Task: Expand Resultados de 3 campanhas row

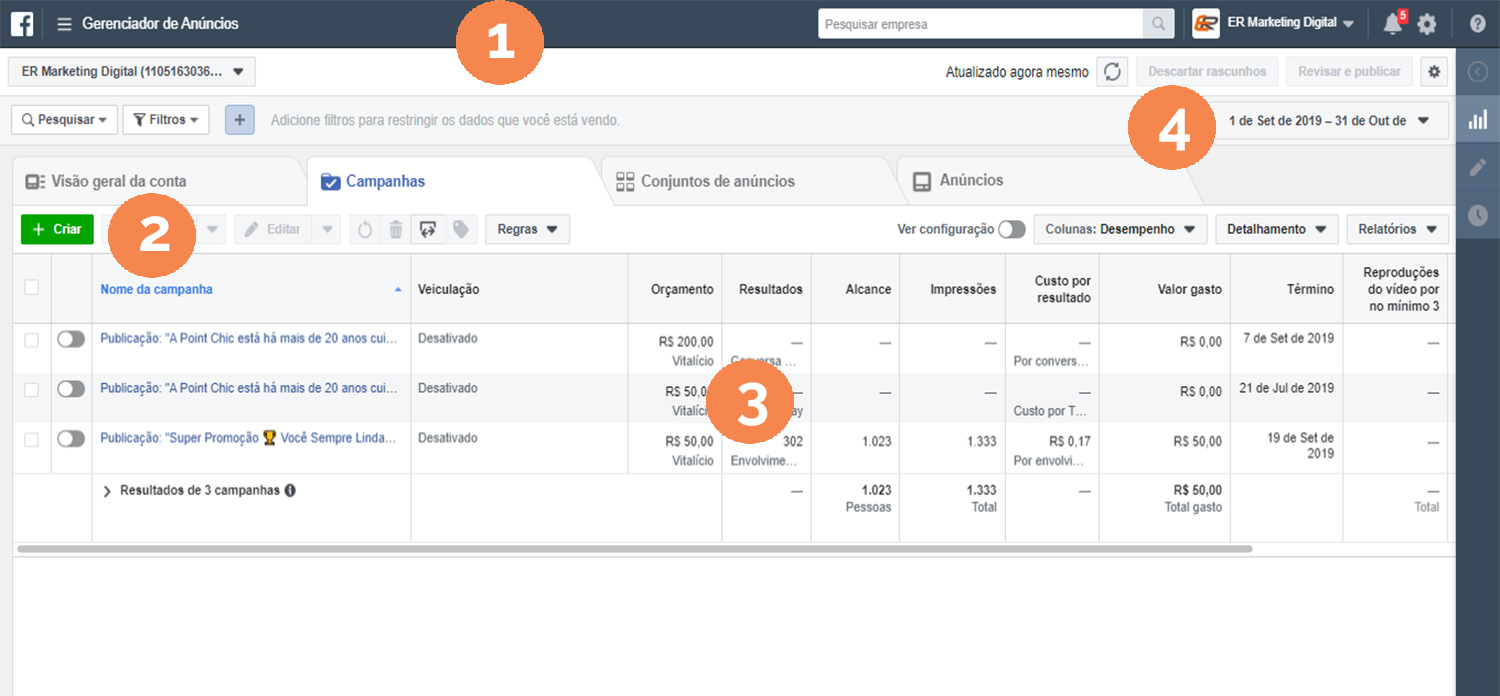Action: pos(107,491)
